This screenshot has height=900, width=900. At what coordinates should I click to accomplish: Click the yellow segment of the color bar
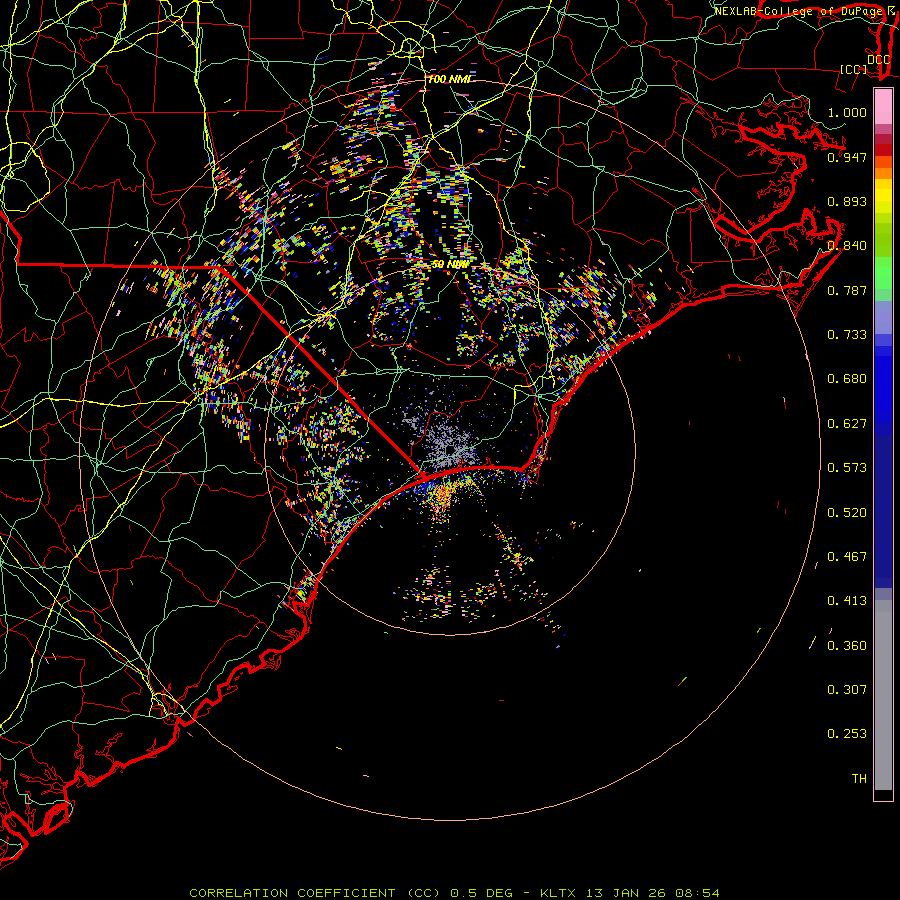click(883, 197)
